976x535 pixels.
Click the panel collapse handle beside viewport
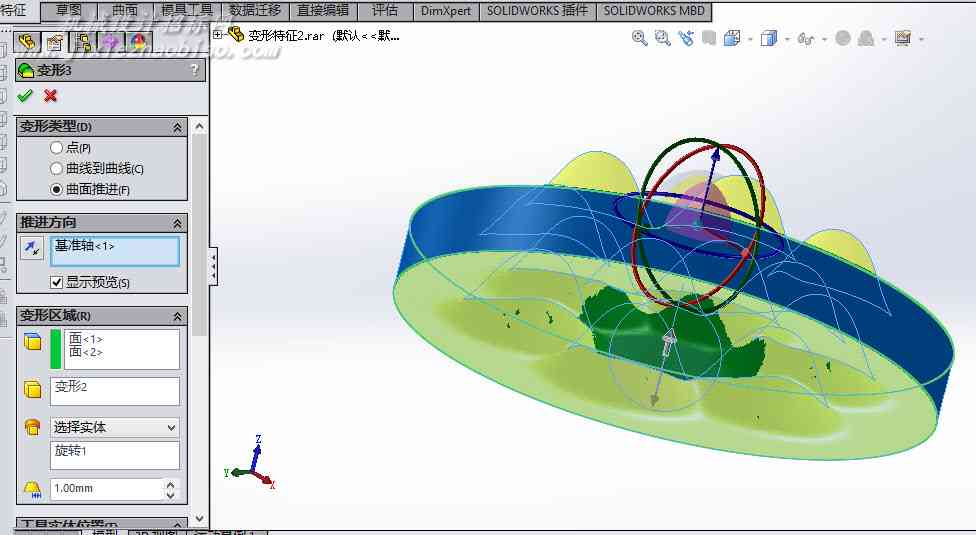click(214, 266)
